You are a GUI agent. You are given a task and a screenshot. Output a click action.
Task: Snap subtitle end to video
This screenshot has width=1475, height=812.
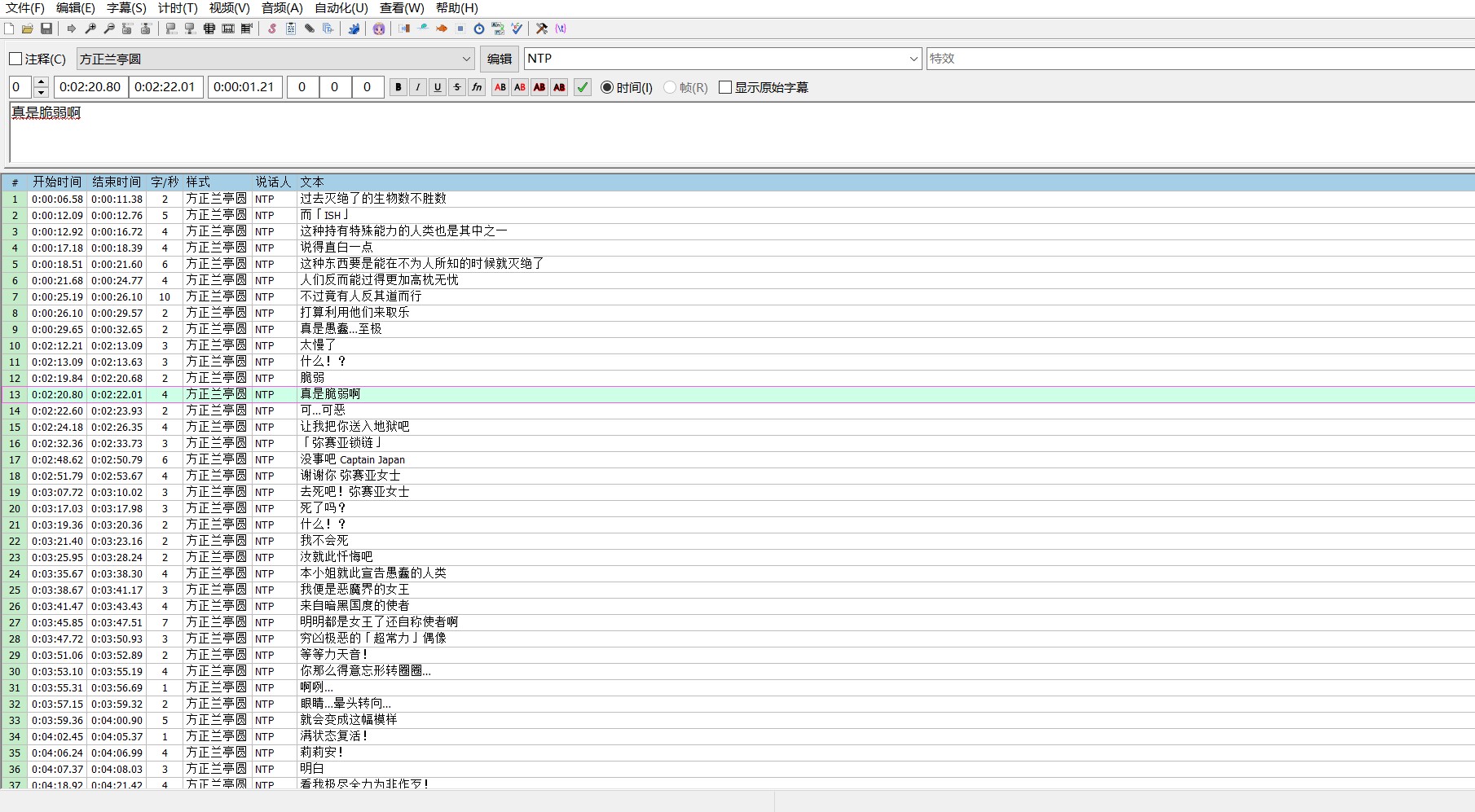point(190,29)
